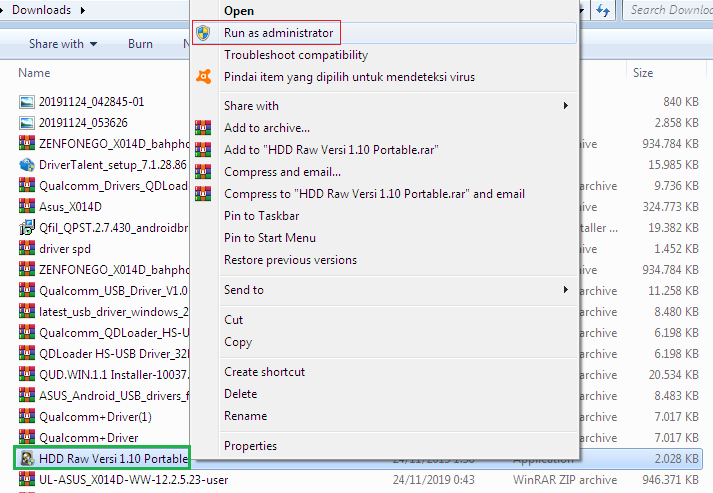Click the Qfil_QPST installer file icon
The width and height of the screenshot is (713, 493).
coord(27,227)
